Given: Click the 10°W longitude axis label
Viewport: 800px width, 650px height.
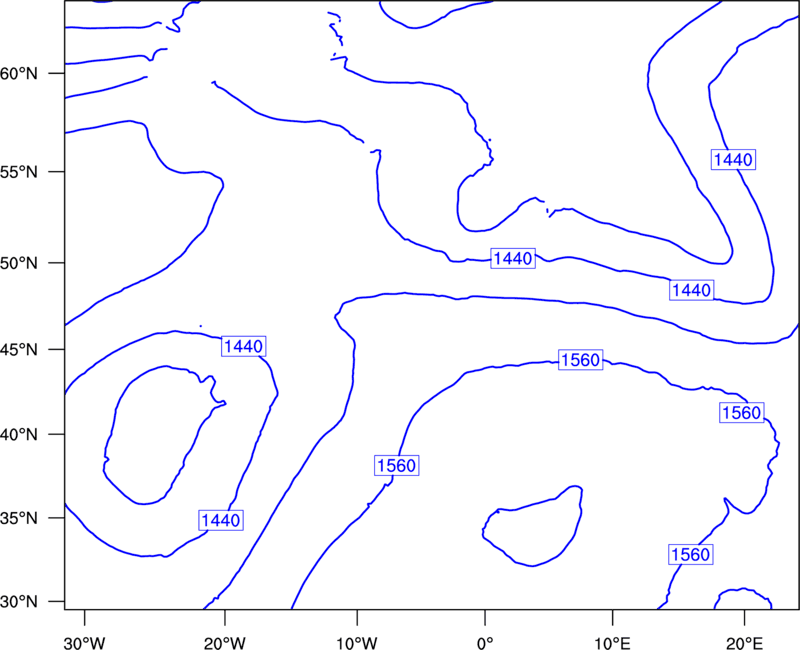Looking at the screenshot, I should 357,643.
